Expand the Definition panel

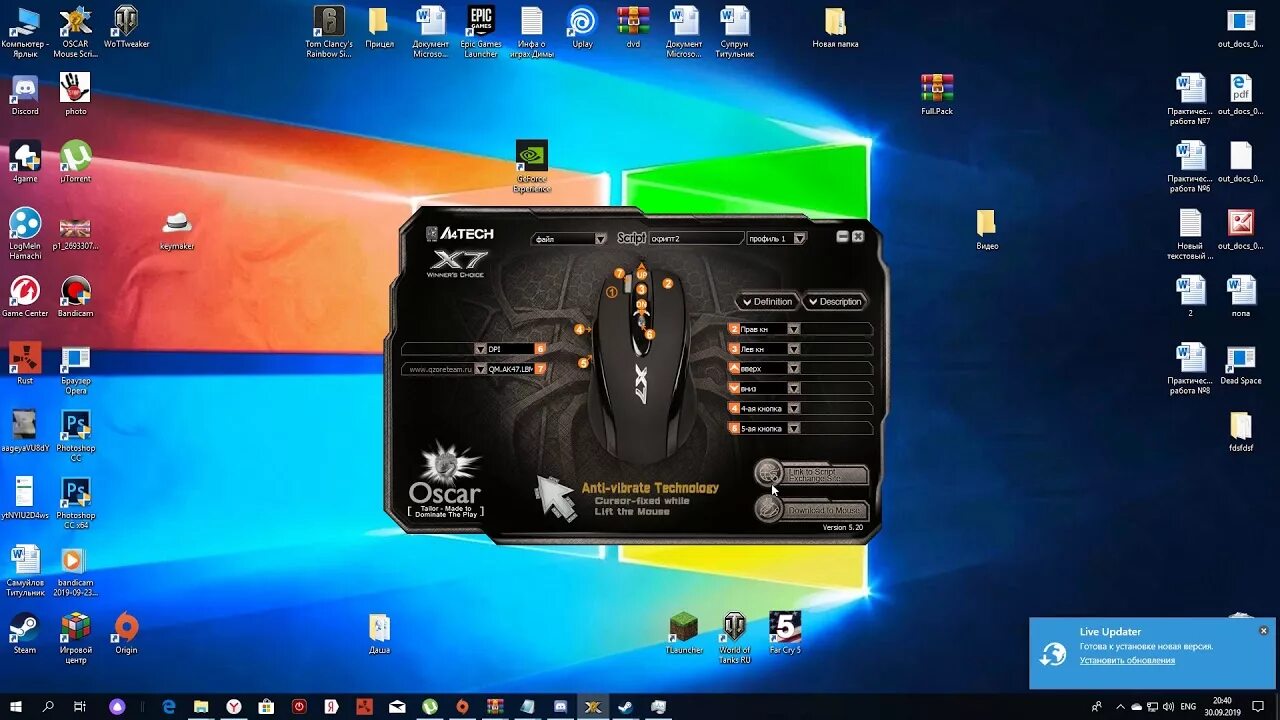(767, 301)
